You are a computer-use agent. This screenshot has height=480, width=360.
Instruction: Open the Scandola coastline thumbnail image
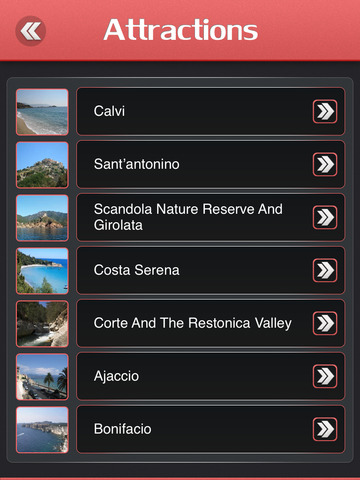click(x=42, y=218)
